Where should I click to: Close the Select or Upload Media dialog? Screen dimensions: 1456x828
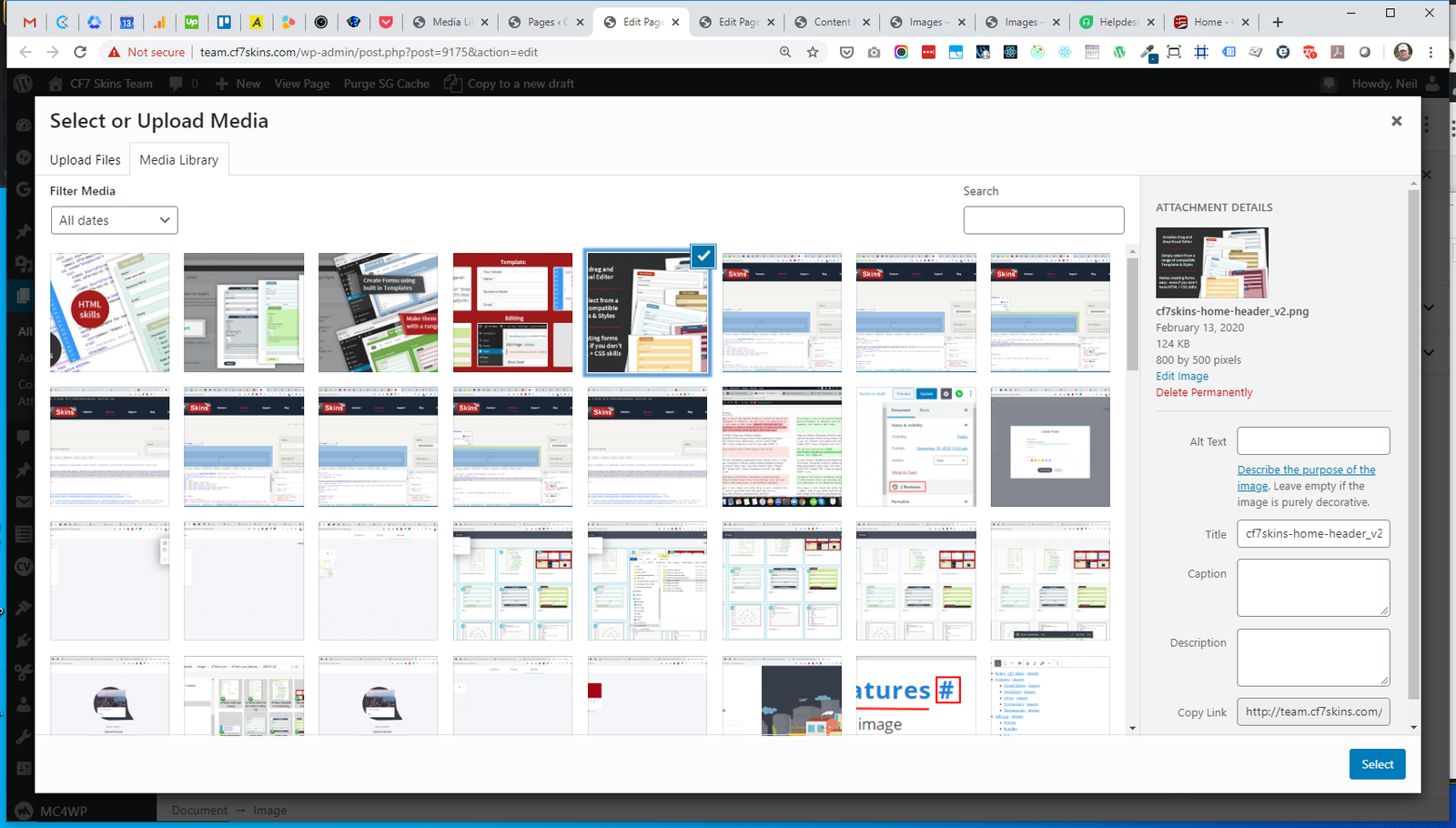(1396, 121)
